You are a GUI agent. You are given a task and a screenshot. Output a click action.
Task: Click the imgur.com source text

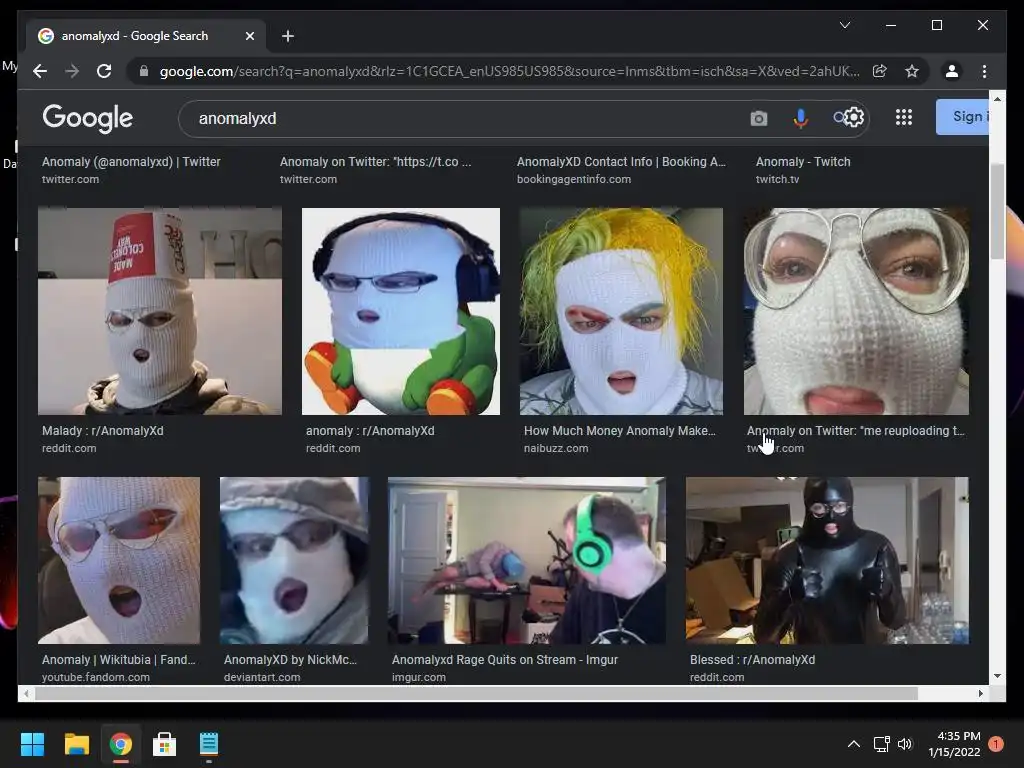click(419, 677)
